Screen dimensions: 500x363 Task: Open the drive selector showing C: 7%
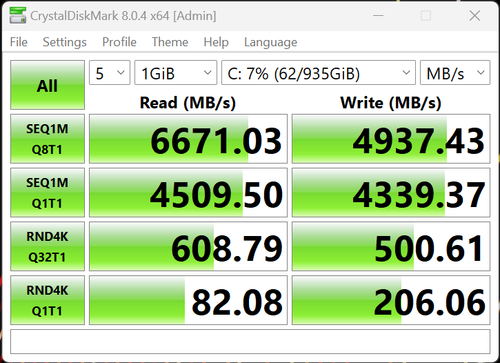(318, 73)
